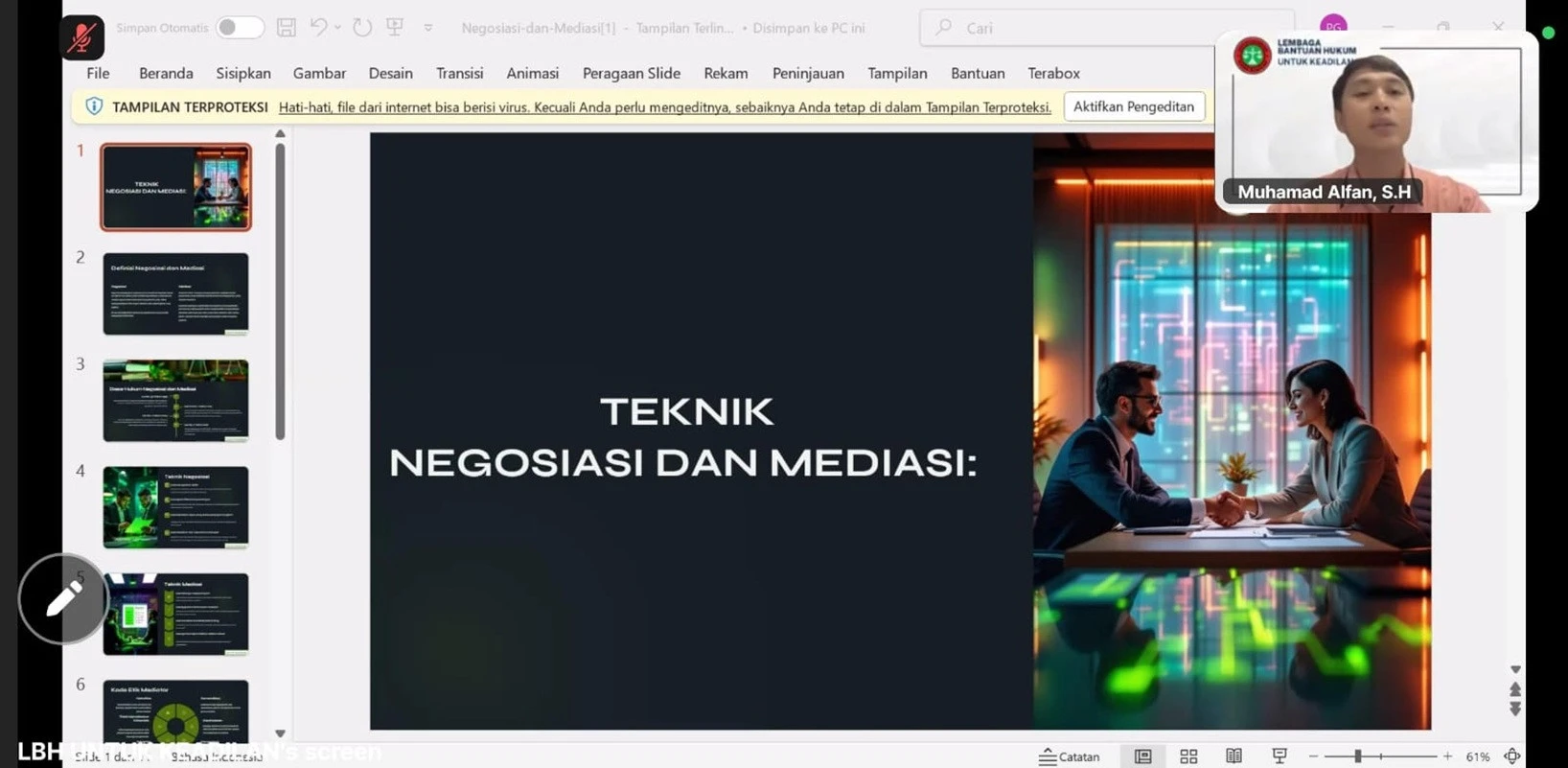Open the account profile avatar
The height and width of the screenshot is (768, 1568).
tap(1333, 25)
